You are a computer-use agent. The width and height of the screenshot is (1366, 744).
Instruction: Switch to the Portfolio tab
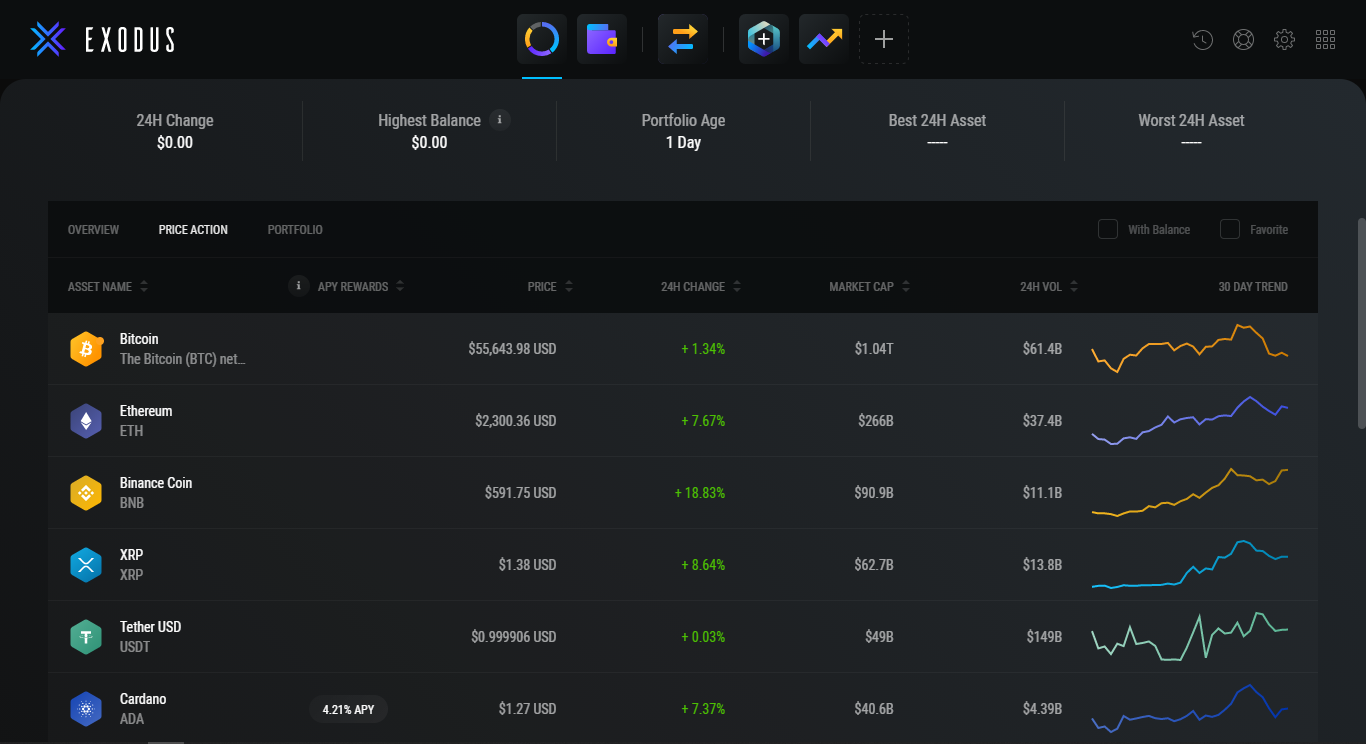pos(295,230)
